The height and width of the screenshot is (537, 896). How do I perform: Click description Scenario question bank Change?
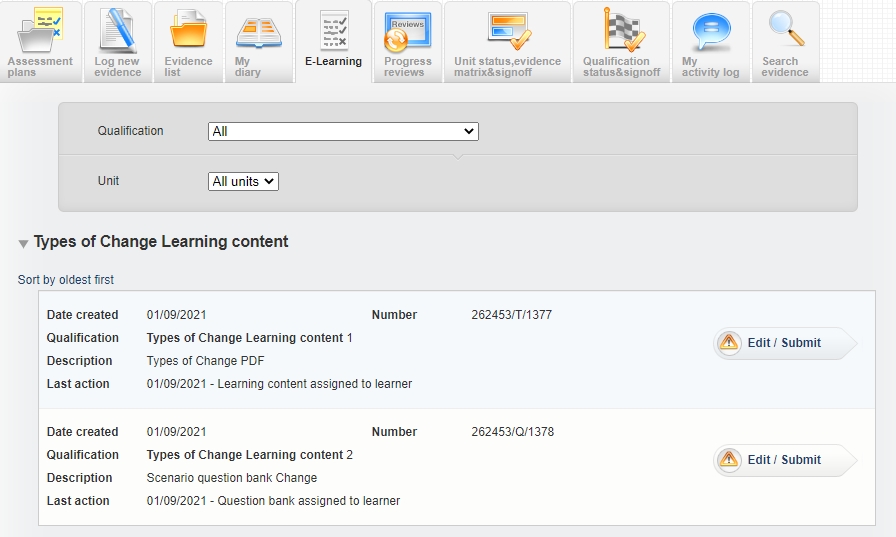click(231, 478)
